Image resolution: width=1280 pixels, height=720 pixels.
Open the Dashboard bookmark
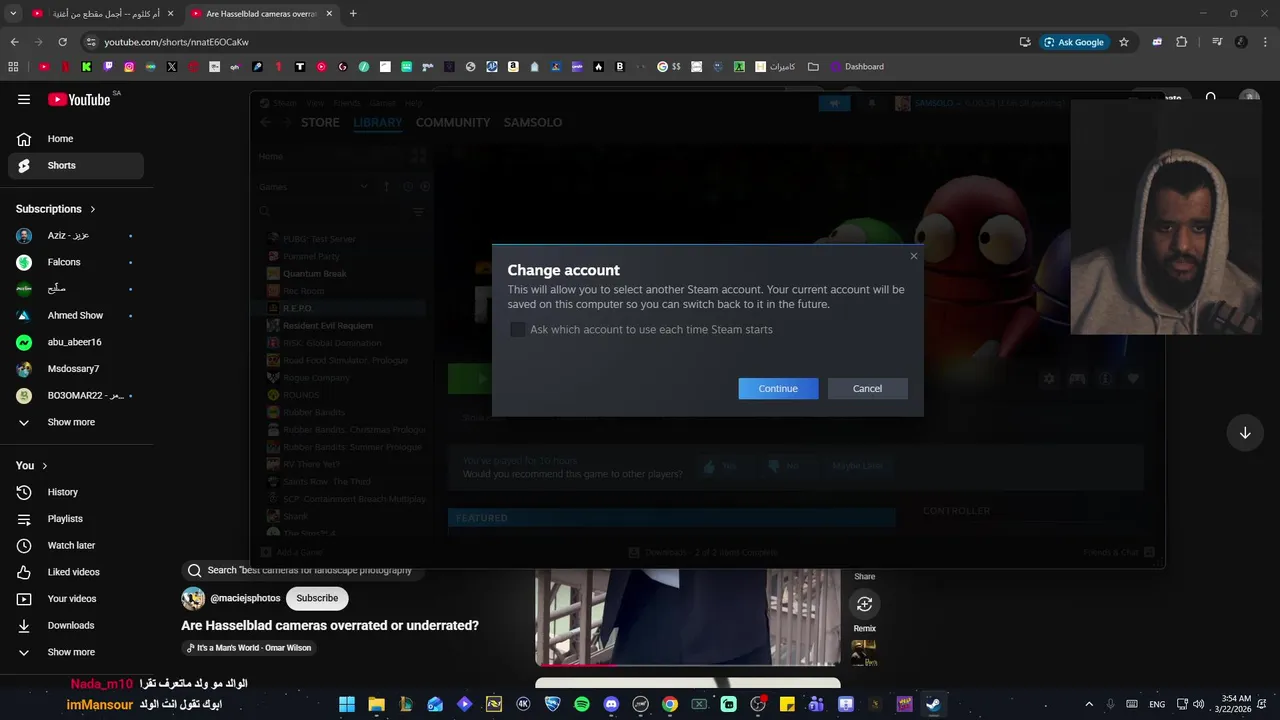(x=857, y=67)
